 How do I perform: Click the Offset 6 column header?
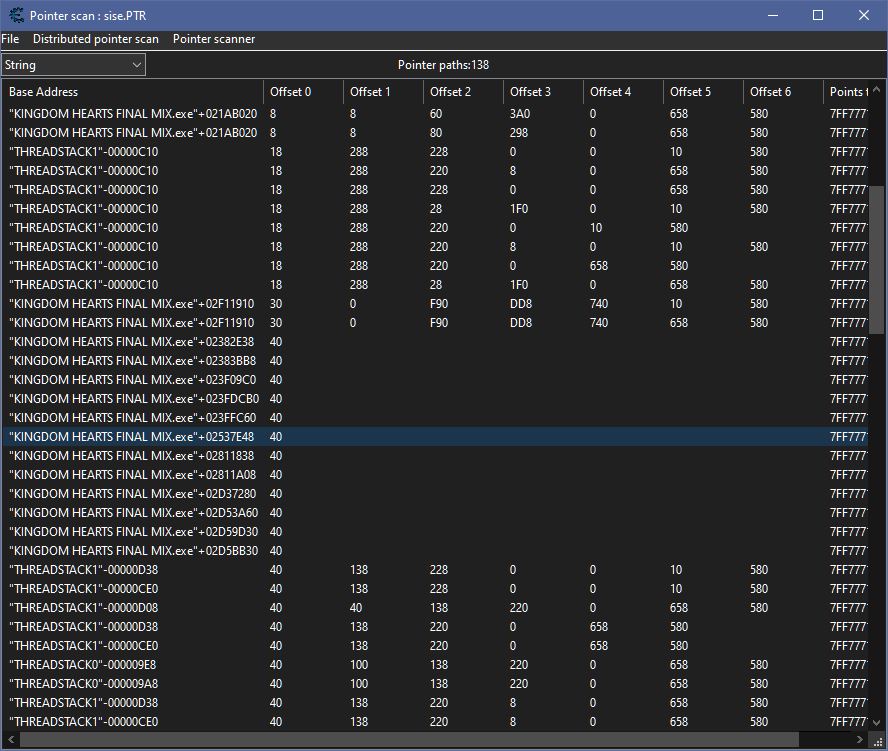(x=782, y=92)
